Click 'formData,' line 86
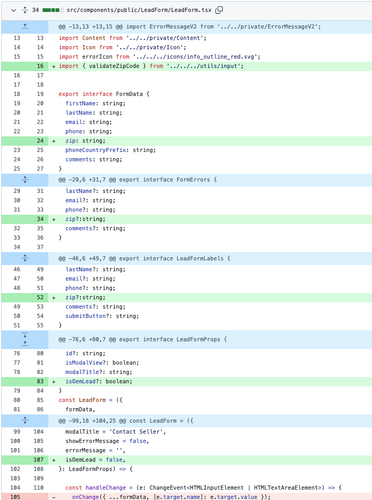 coord(80,409)
